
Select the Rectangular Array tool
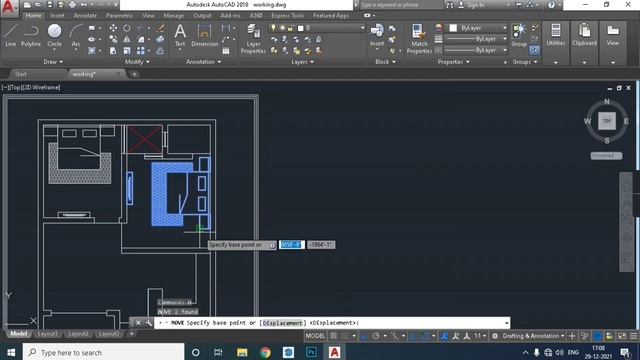(141, 51)
